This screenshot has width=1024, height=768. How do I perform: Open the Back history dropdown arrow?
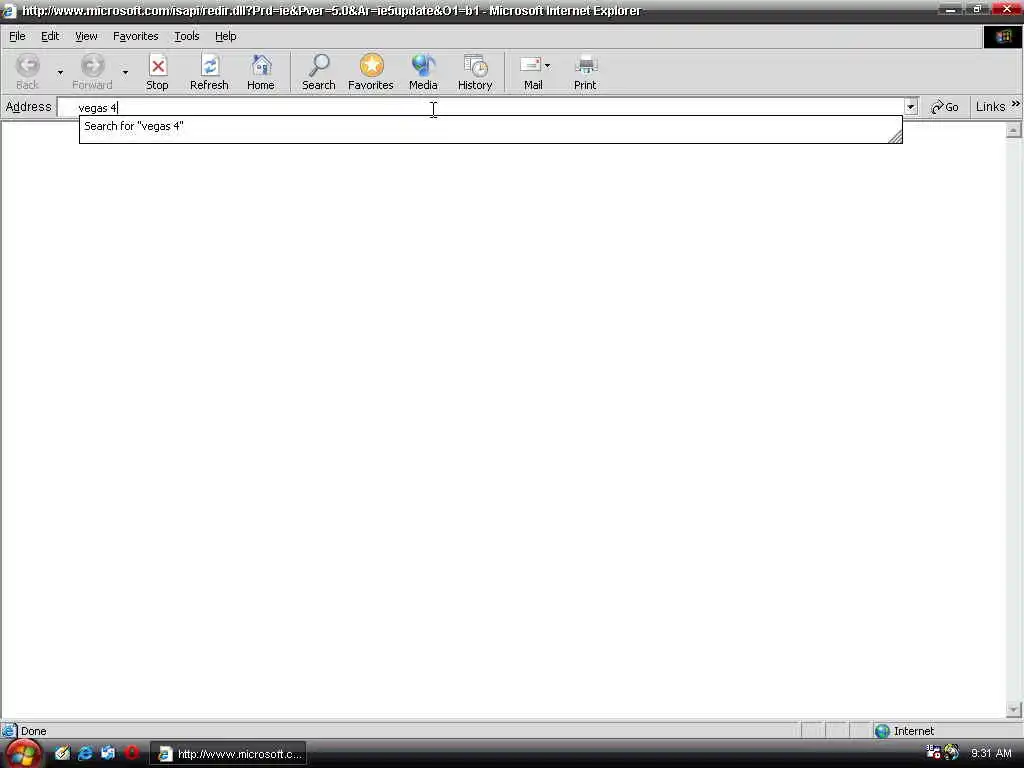point(60,72)
